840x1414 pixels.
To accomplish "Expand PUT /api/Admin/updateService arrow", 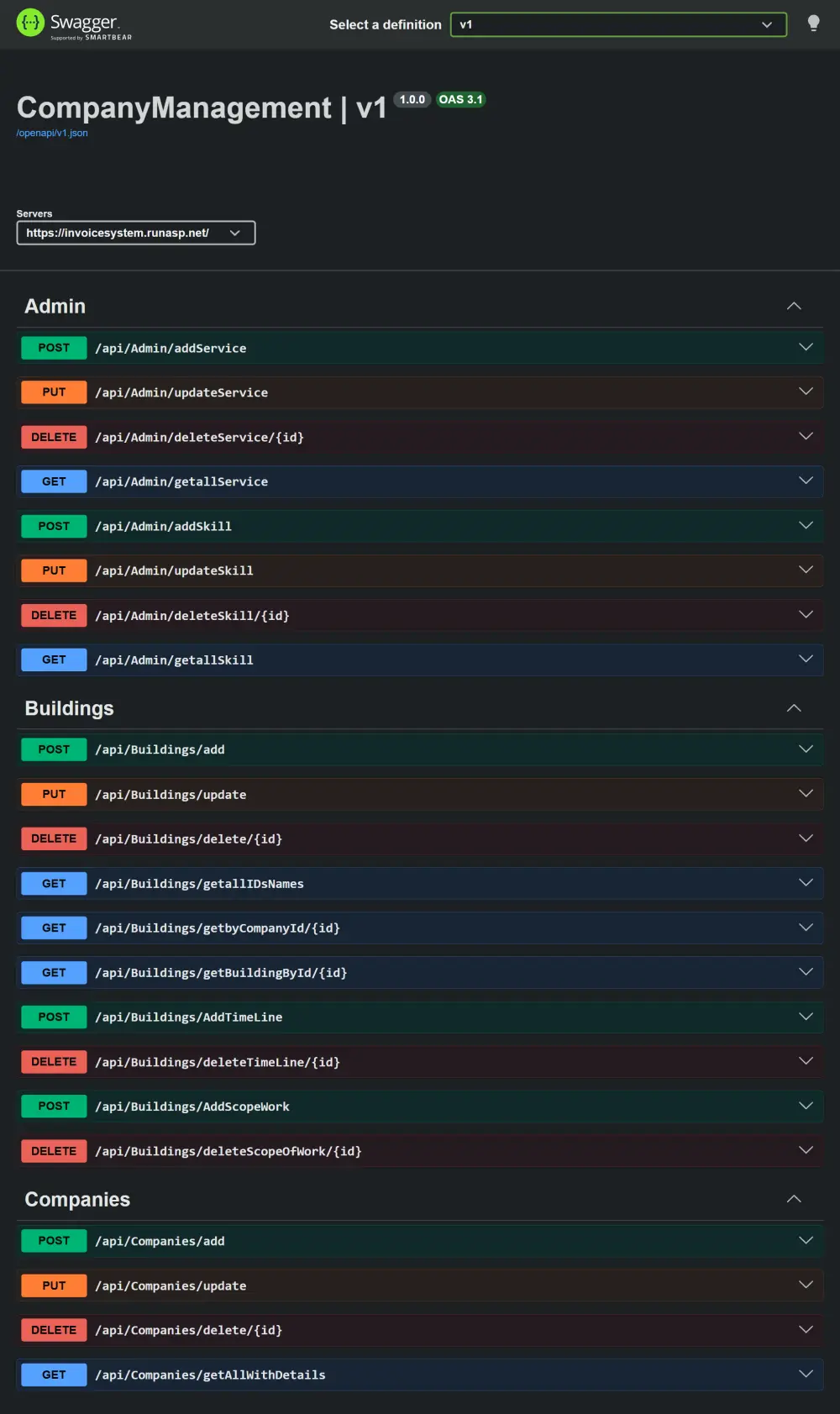I will click(x=806, y=392).
